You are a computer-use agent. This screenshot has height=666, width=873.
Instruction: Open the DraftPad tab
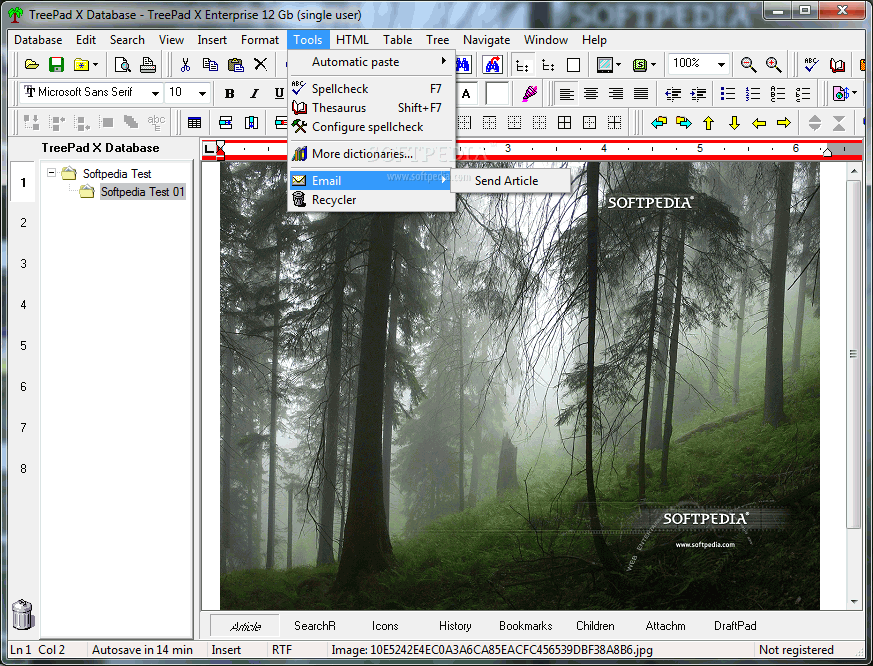(735, 626)
